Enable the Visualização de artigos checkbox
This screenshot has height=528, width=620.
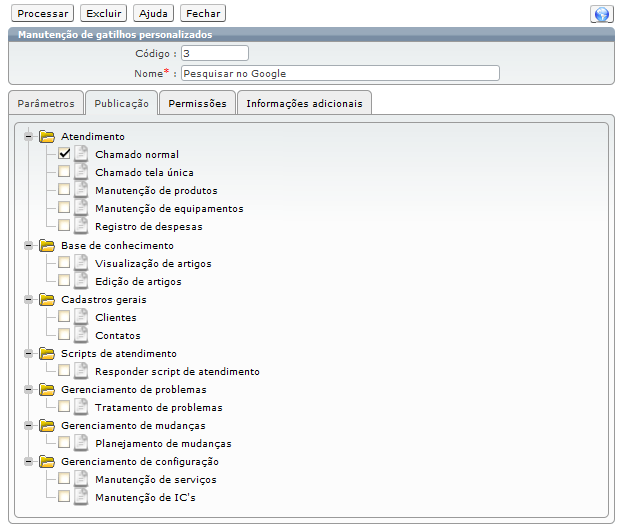pos(64,264)
